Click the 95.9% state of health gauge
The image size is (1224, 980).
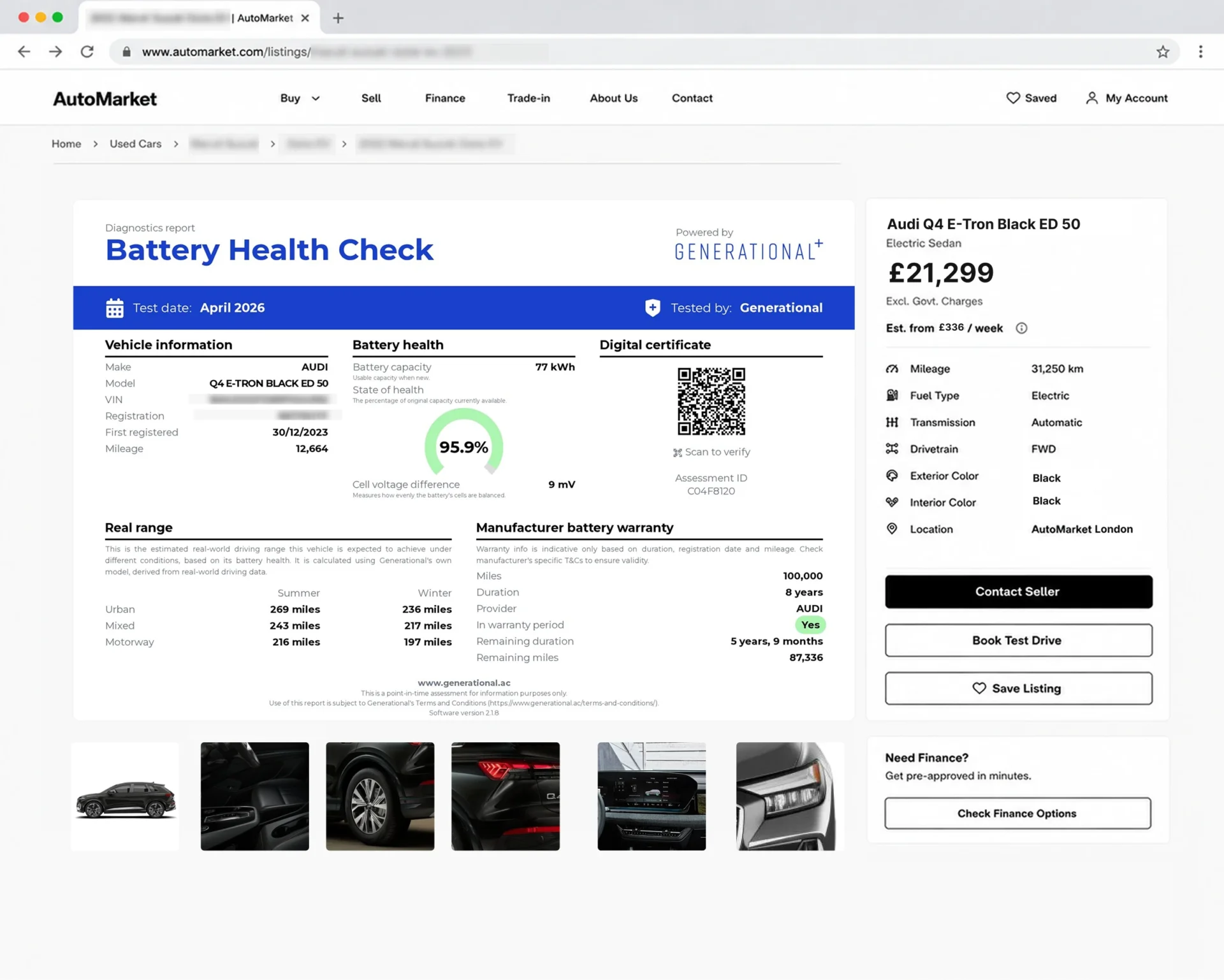pyautogui.click(x=464, y=442)
